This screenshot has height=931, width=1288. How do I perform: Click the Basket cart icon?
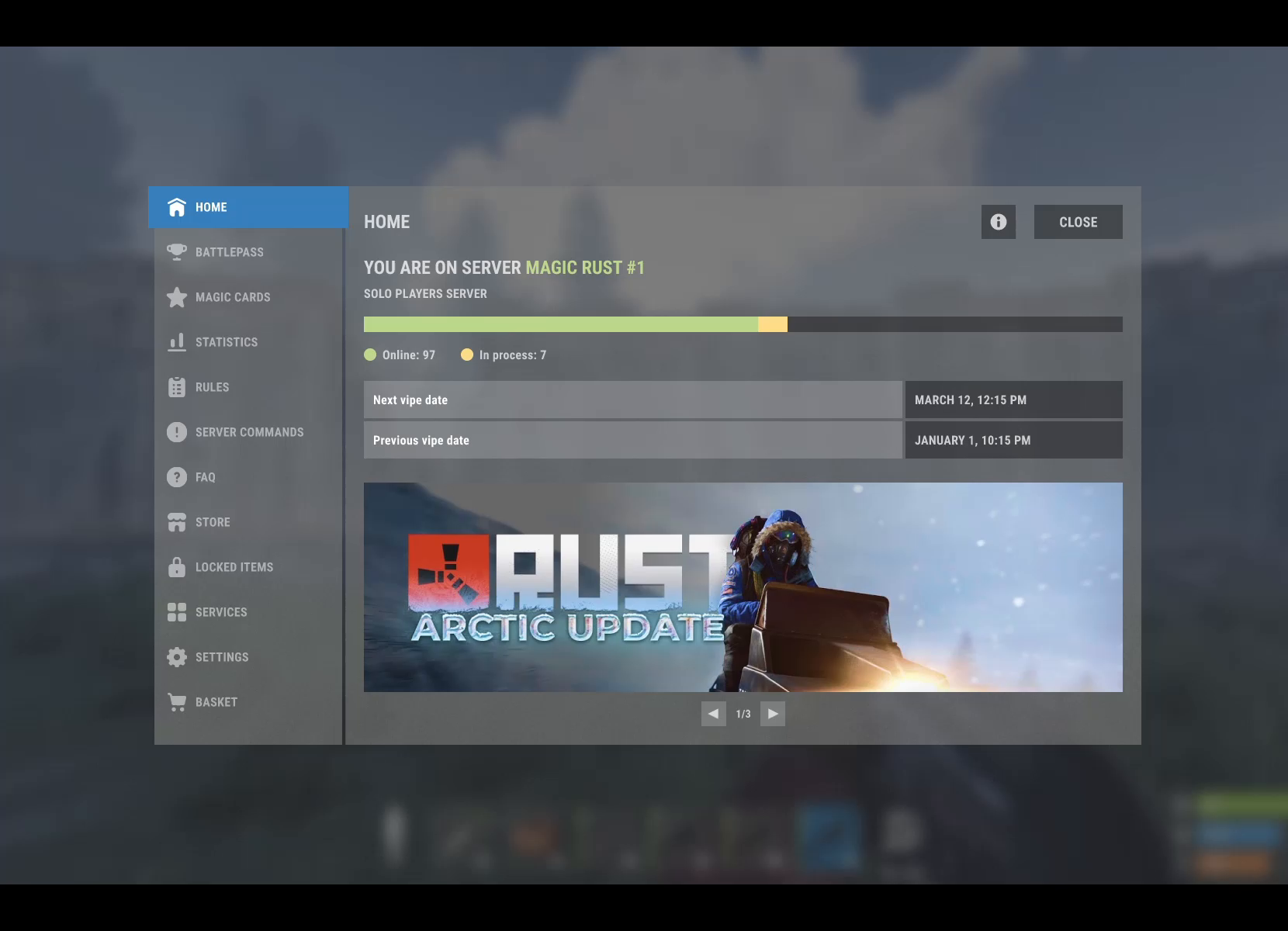tap(177, 702)
